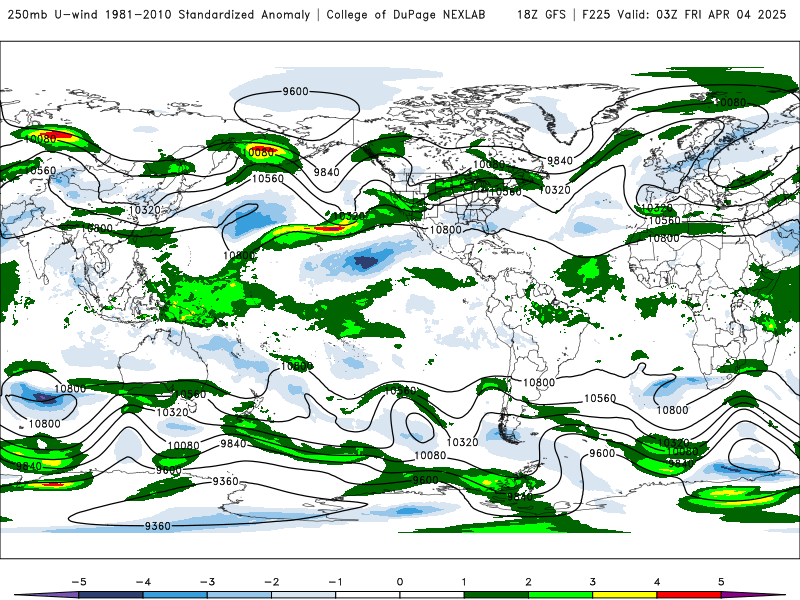
Task: Click the "1" colorbar tick label
Action: 464,582
